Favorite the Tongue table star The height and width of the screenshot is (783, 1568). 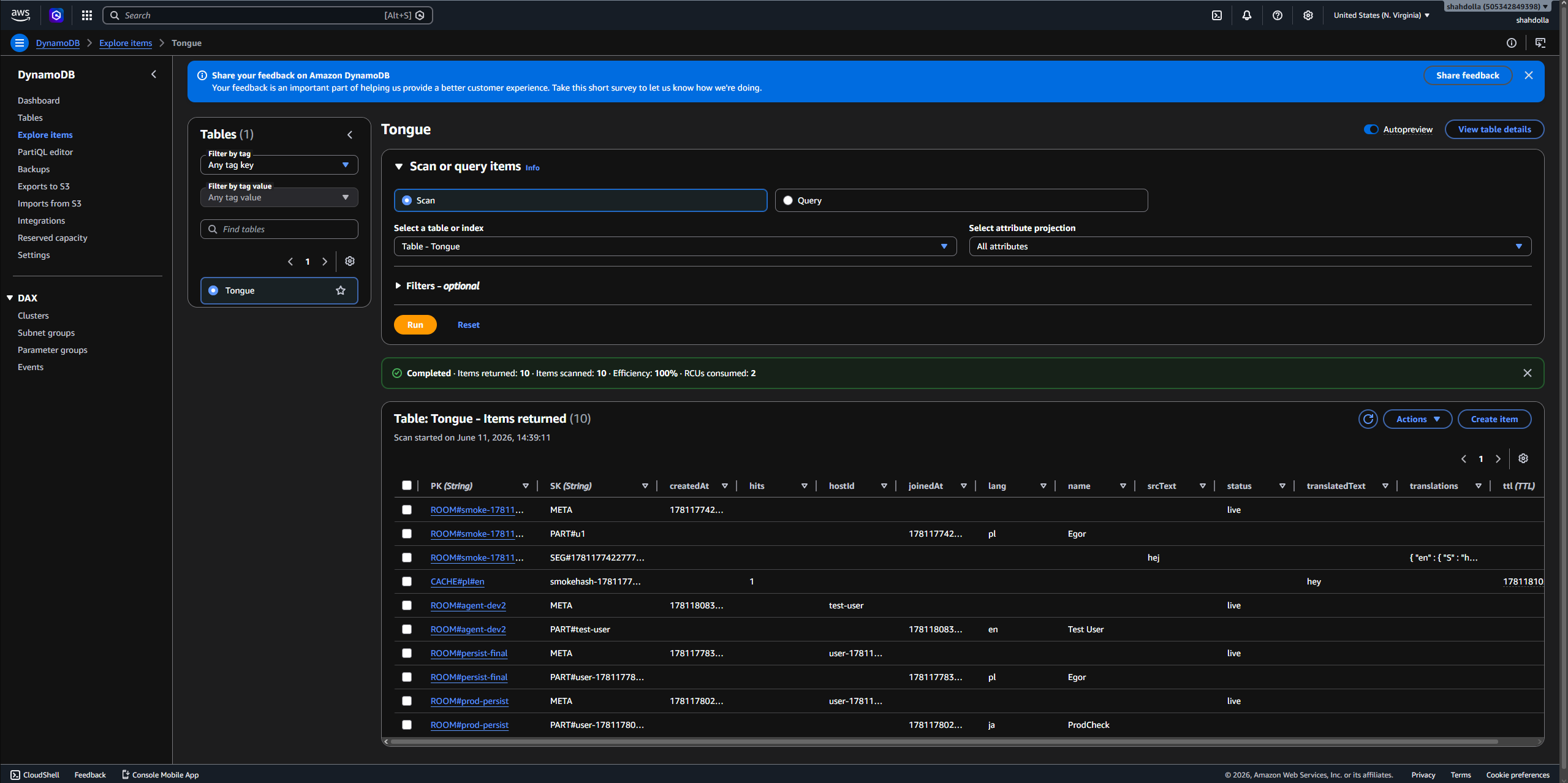tap(341, 290)
